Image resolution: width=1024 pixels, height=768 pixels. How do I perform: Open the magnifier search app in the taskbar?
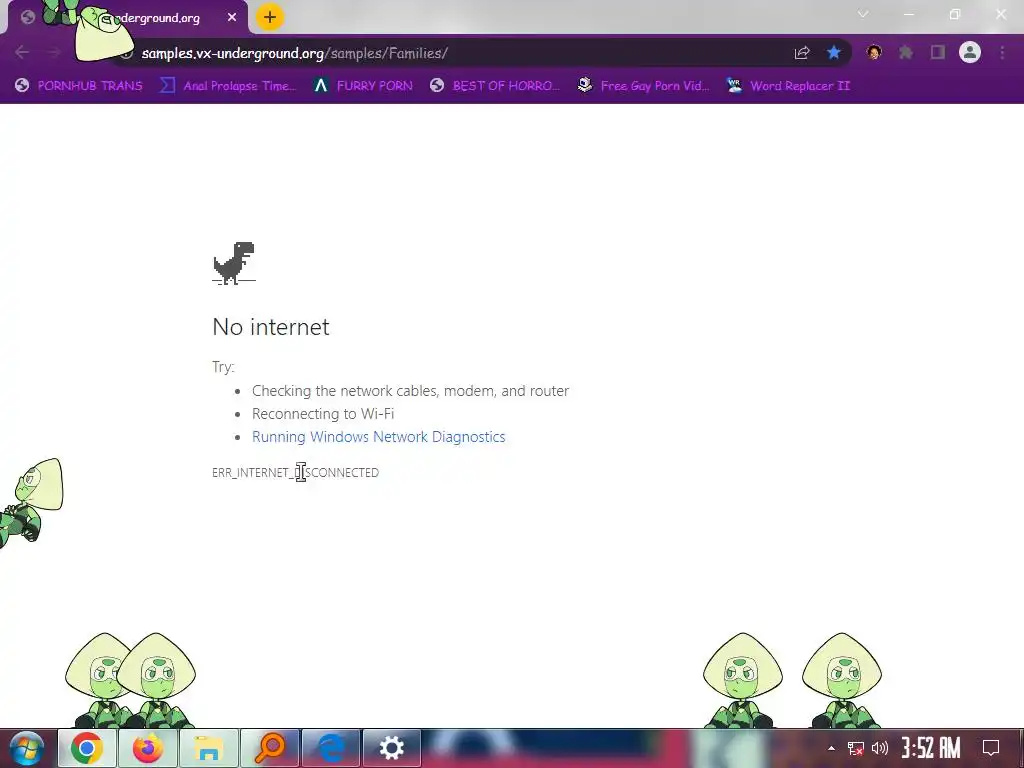[269, 748]
